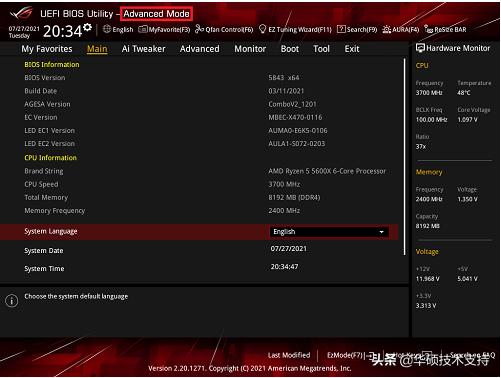Toggle AURA(F4) lighting icon

386,30
